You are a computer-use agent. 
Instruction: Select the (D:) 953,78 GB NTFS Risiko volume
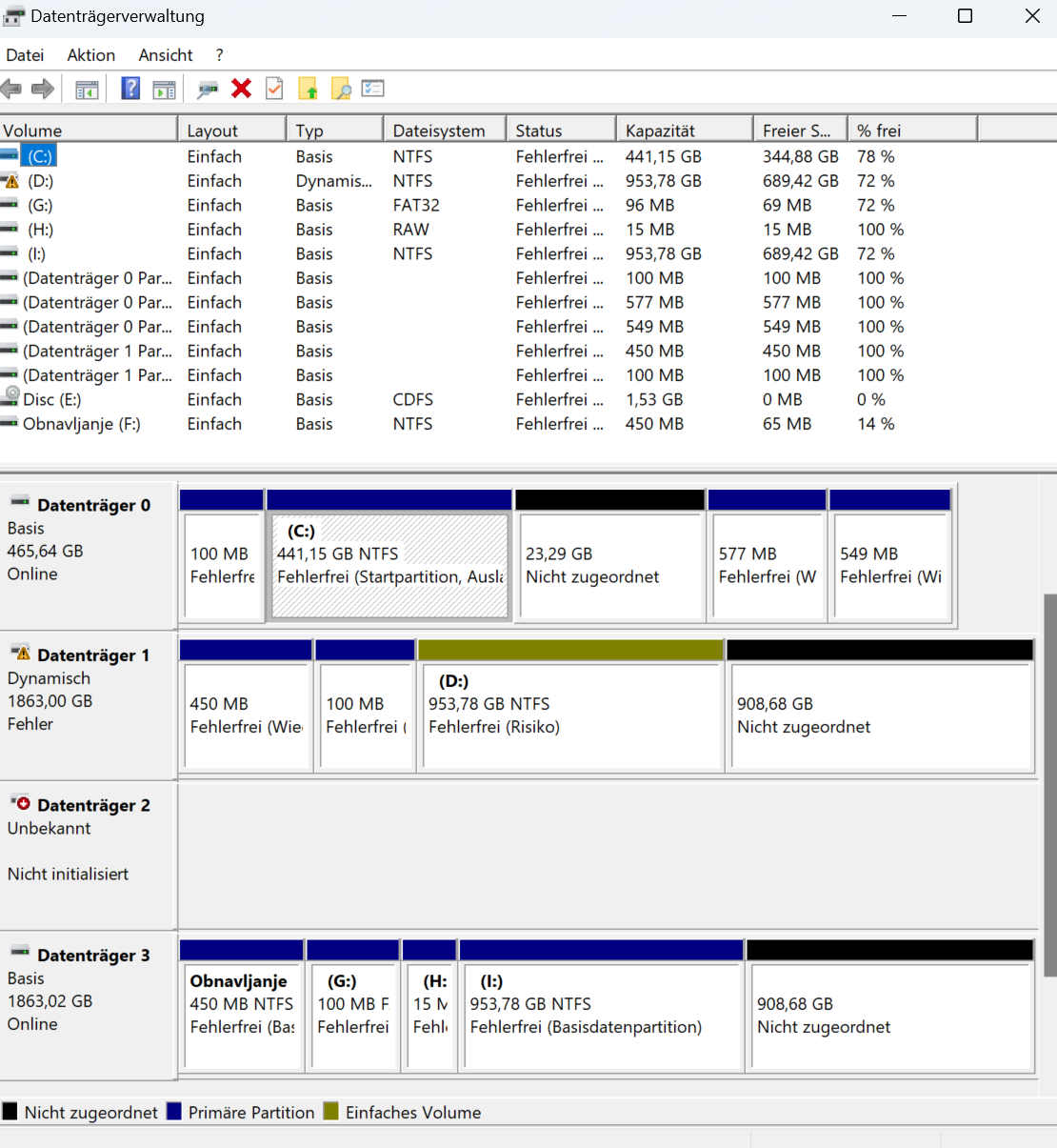pyautogui.click(x=570, y=706)
